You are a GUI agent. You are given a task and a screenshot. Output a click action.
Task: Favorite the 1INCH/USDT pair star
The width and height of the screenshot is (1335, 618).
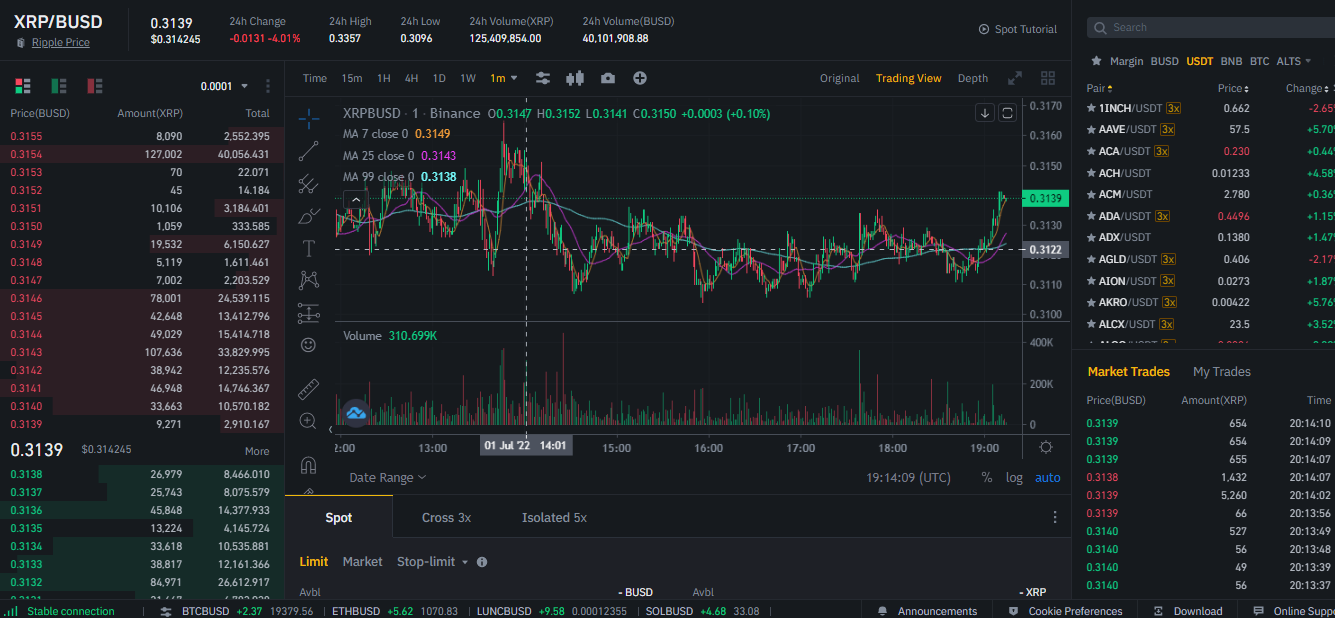click(1091, 107)
